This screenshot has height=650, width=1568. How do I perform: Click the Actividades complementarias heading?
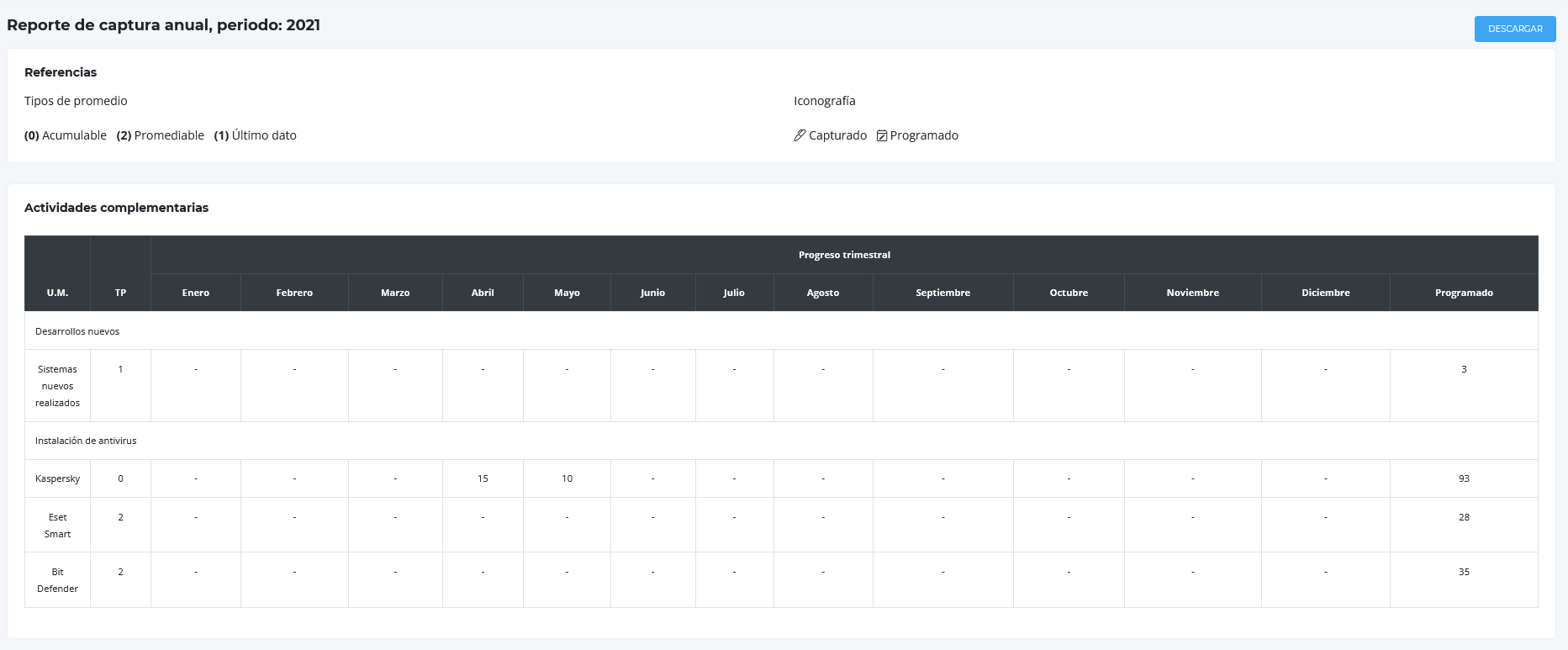pos(116,208)
